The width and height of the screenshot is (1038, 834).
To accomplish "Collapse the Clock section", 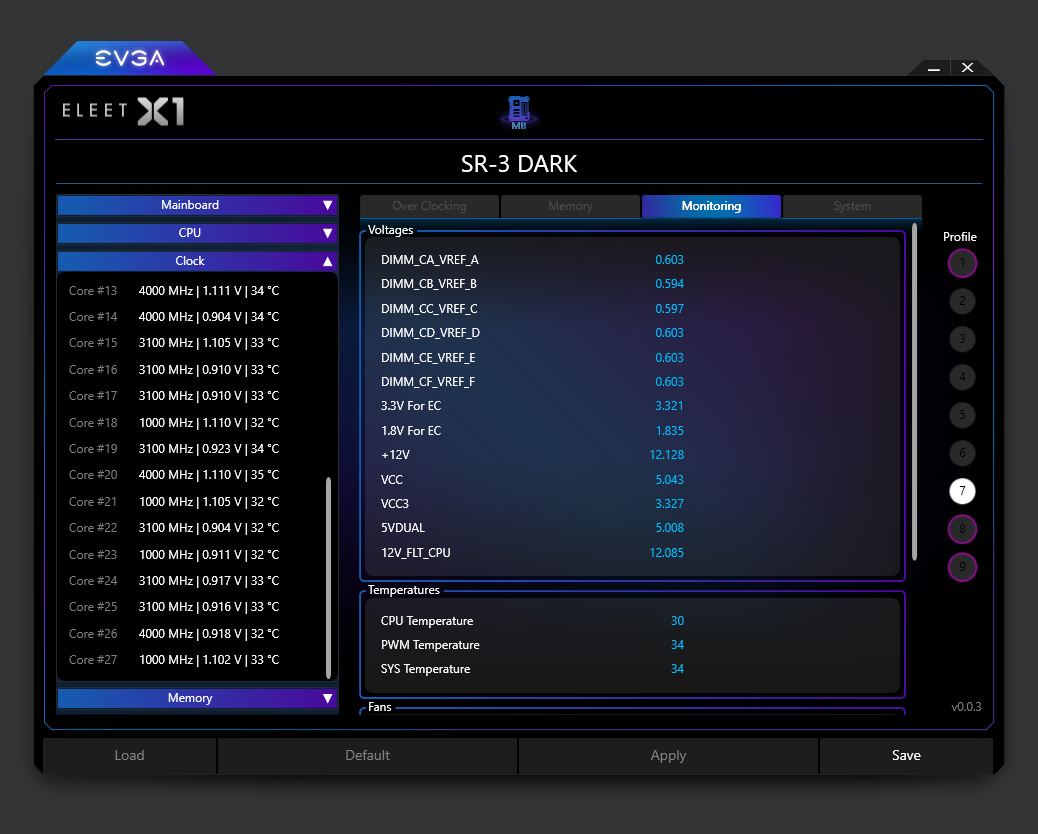I will [x=197, y=261].
